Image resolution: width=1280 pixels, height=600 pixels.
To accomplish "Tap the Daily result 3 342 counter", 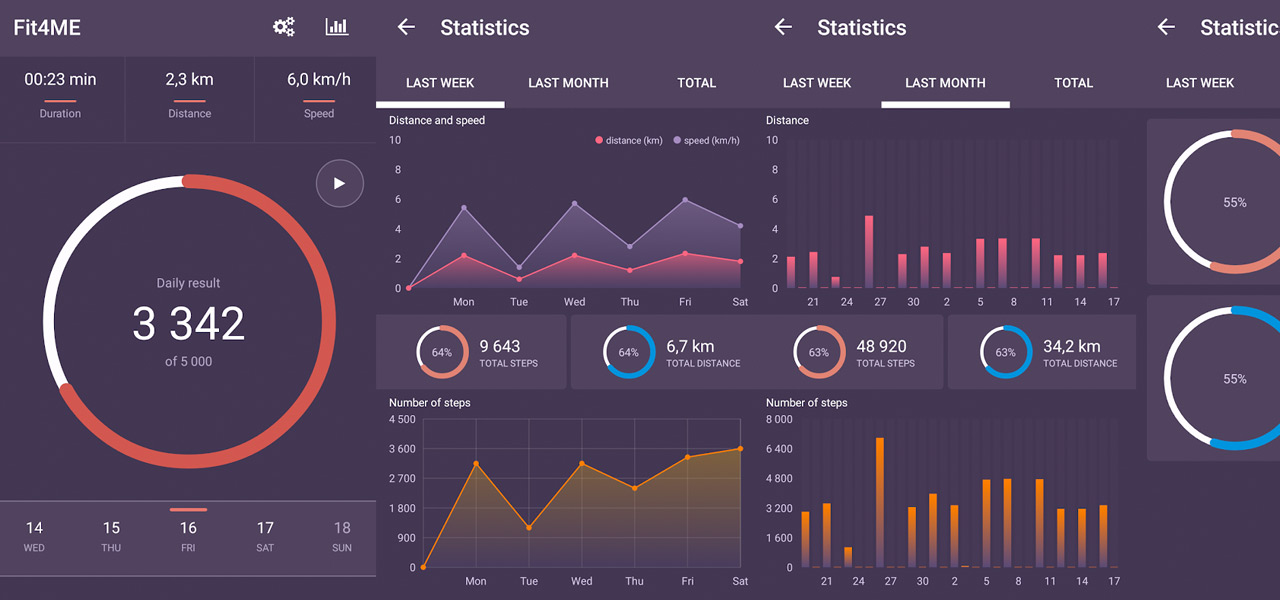I will pyautogui.click(x=188, y=323).
